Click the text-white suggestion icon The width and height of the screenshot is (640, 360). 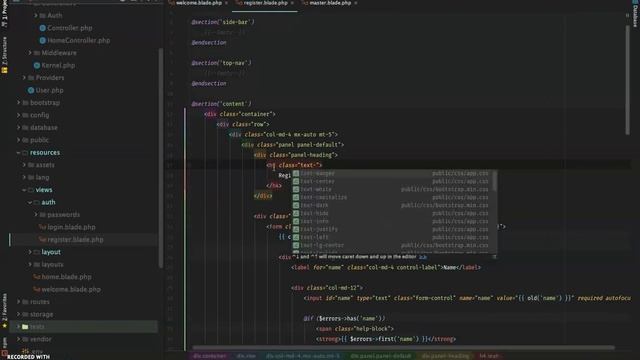(296, 189)
